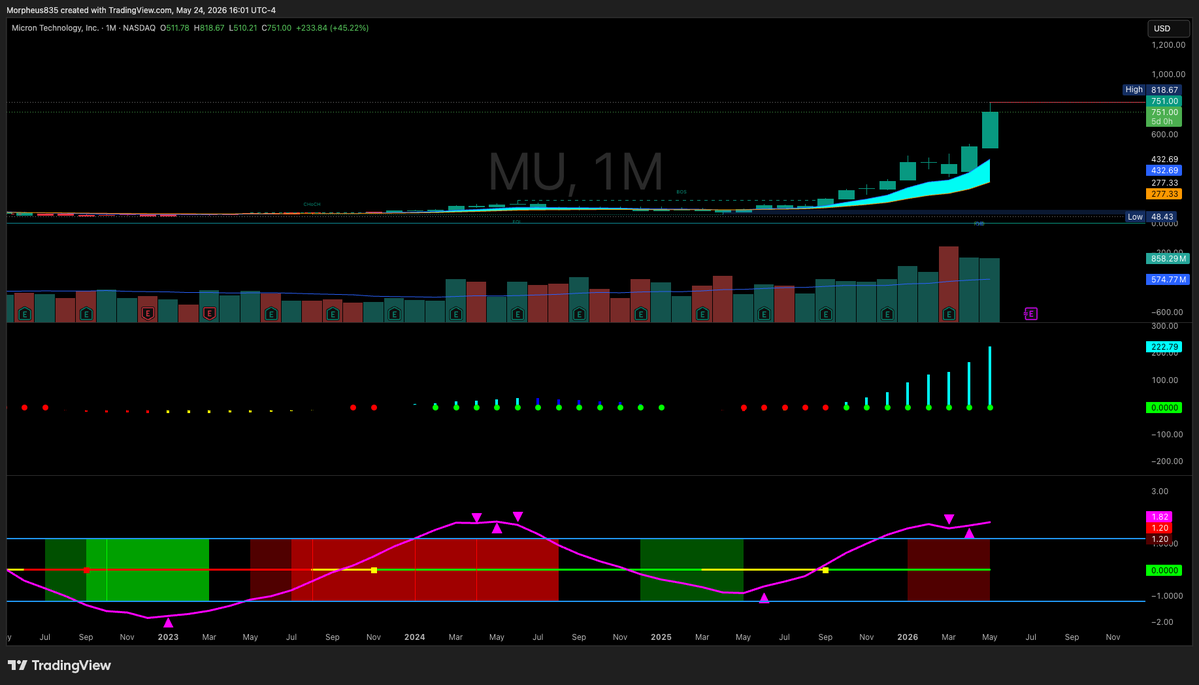Click magenta down triangle above March 2026
The image size is (1199, 685).
[949, 519]
